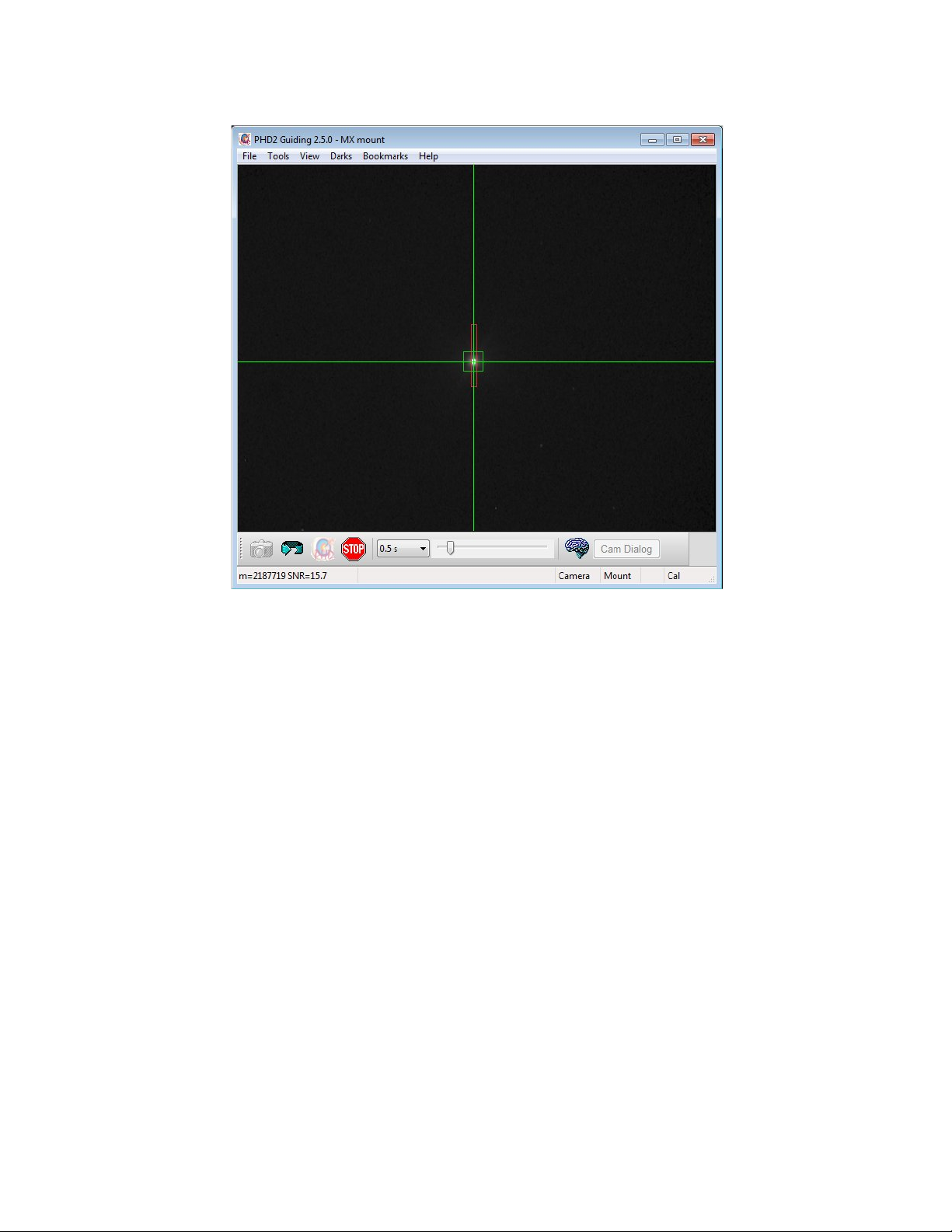Open the brain advanced settings icon
Viewport: 952px width, 1232px height.
[x=577, y=548]
